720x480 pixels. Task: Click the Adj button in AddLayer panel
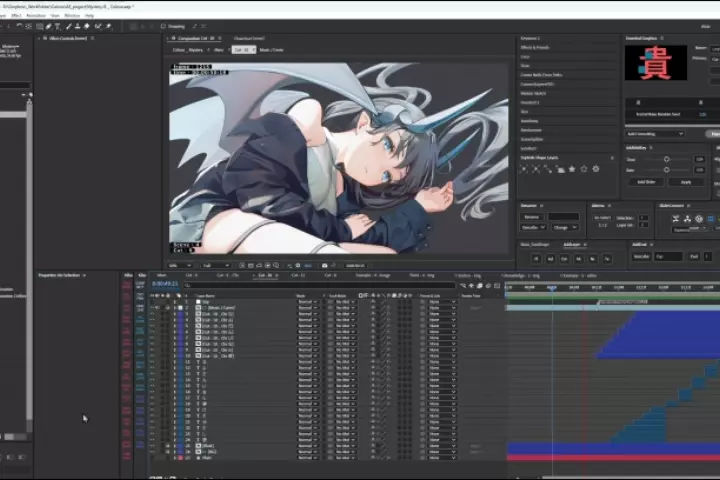[550, 259]
